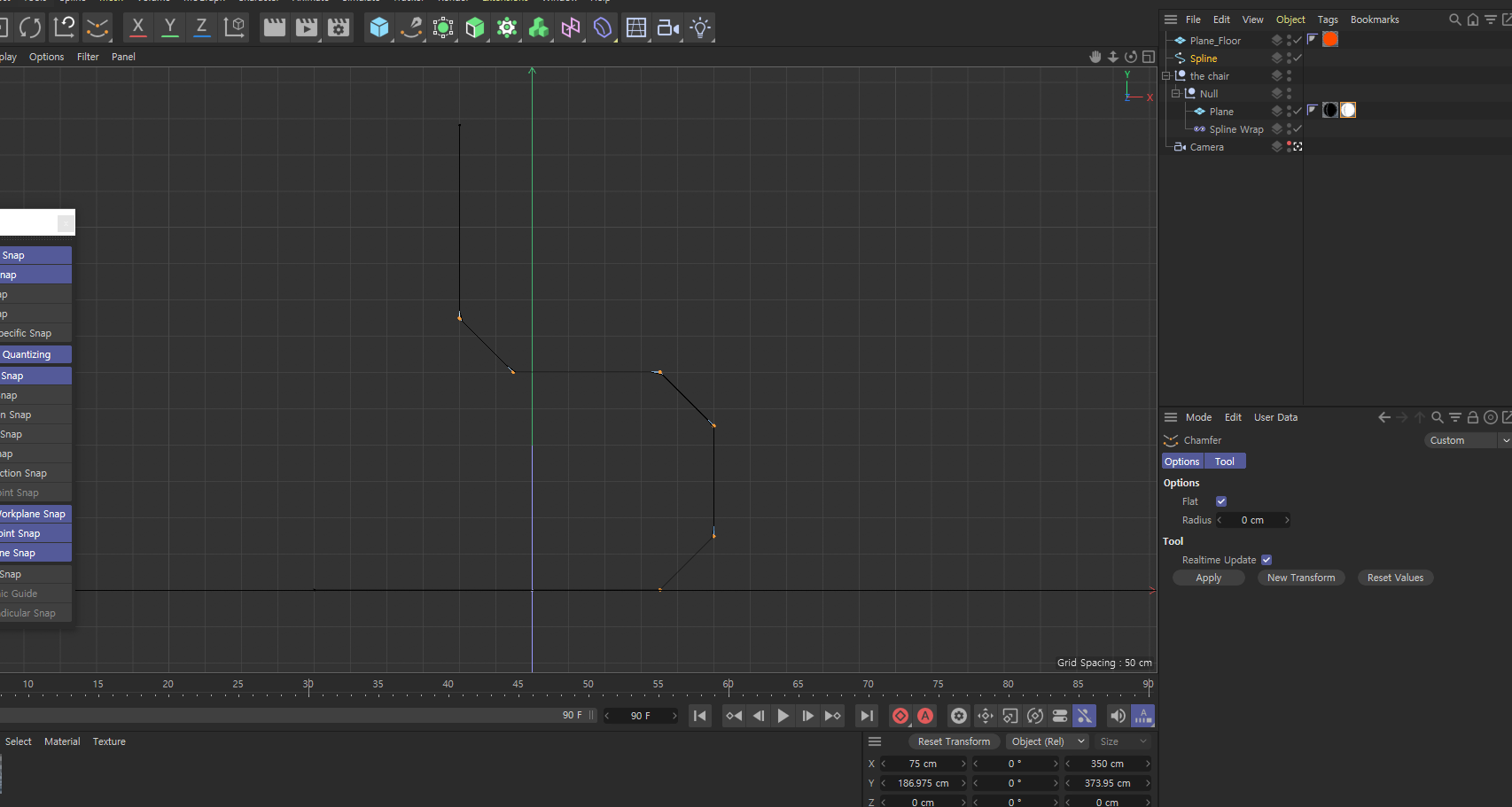
Task: Open the Bookmarks menu
Action: (1375, 19)
